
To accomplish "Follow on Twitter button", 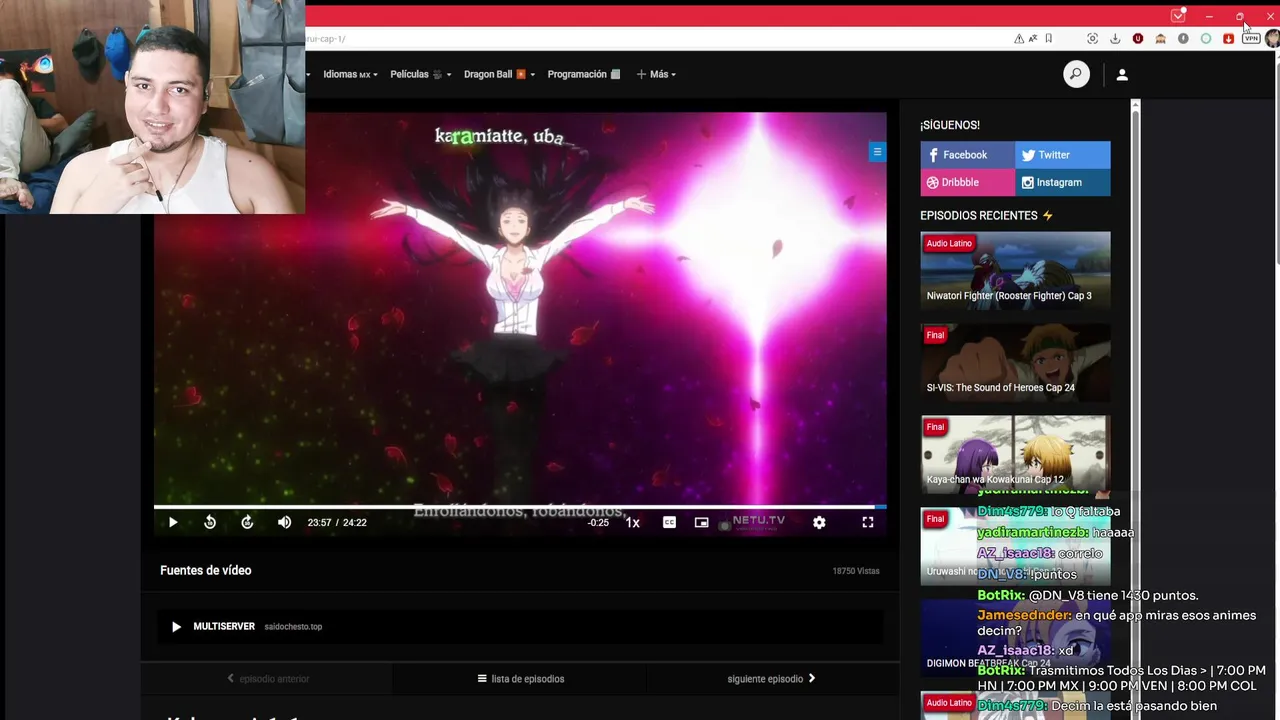I will (1063, 155).
